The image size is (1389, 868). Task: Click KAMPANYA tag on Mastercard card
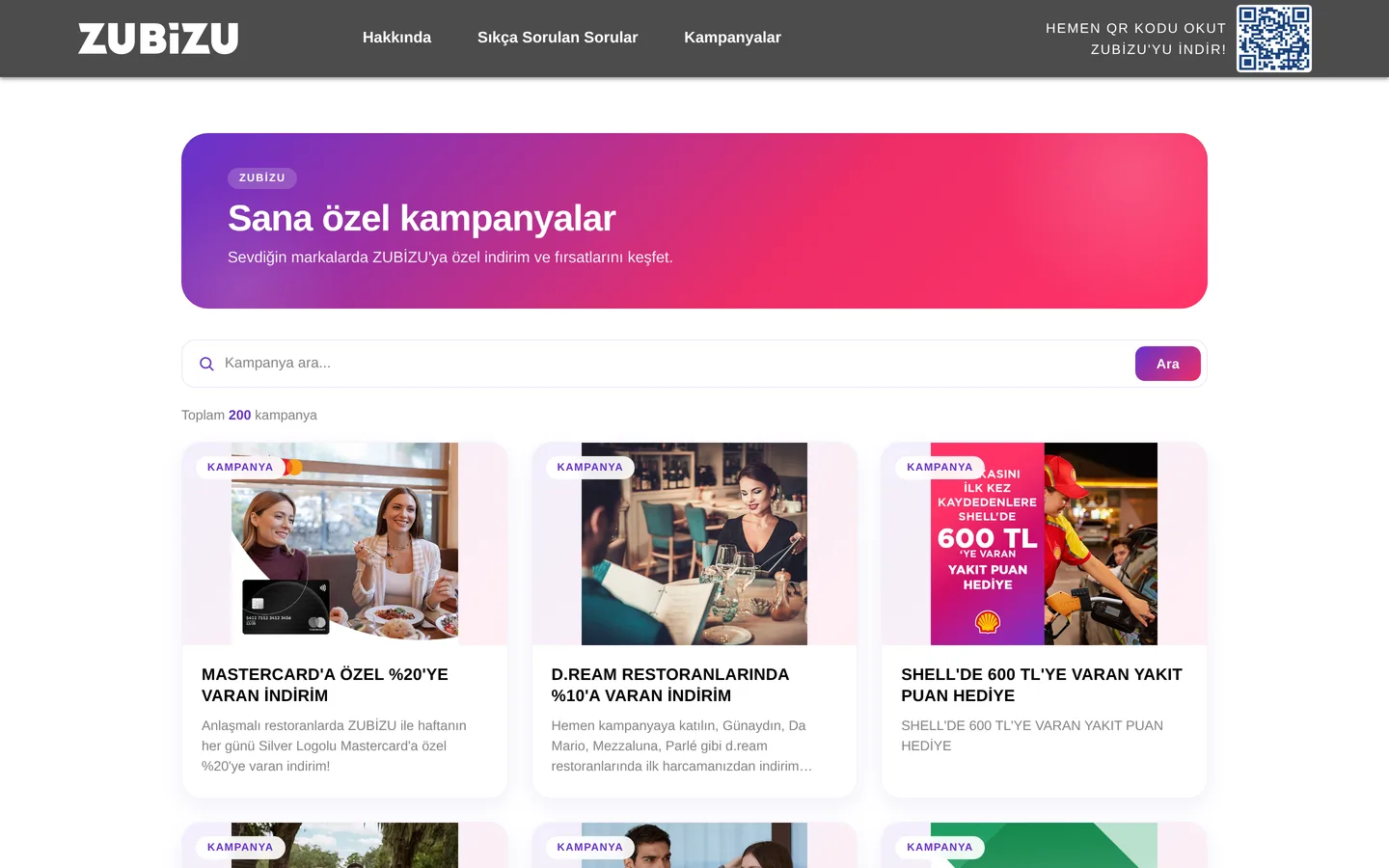240,467
